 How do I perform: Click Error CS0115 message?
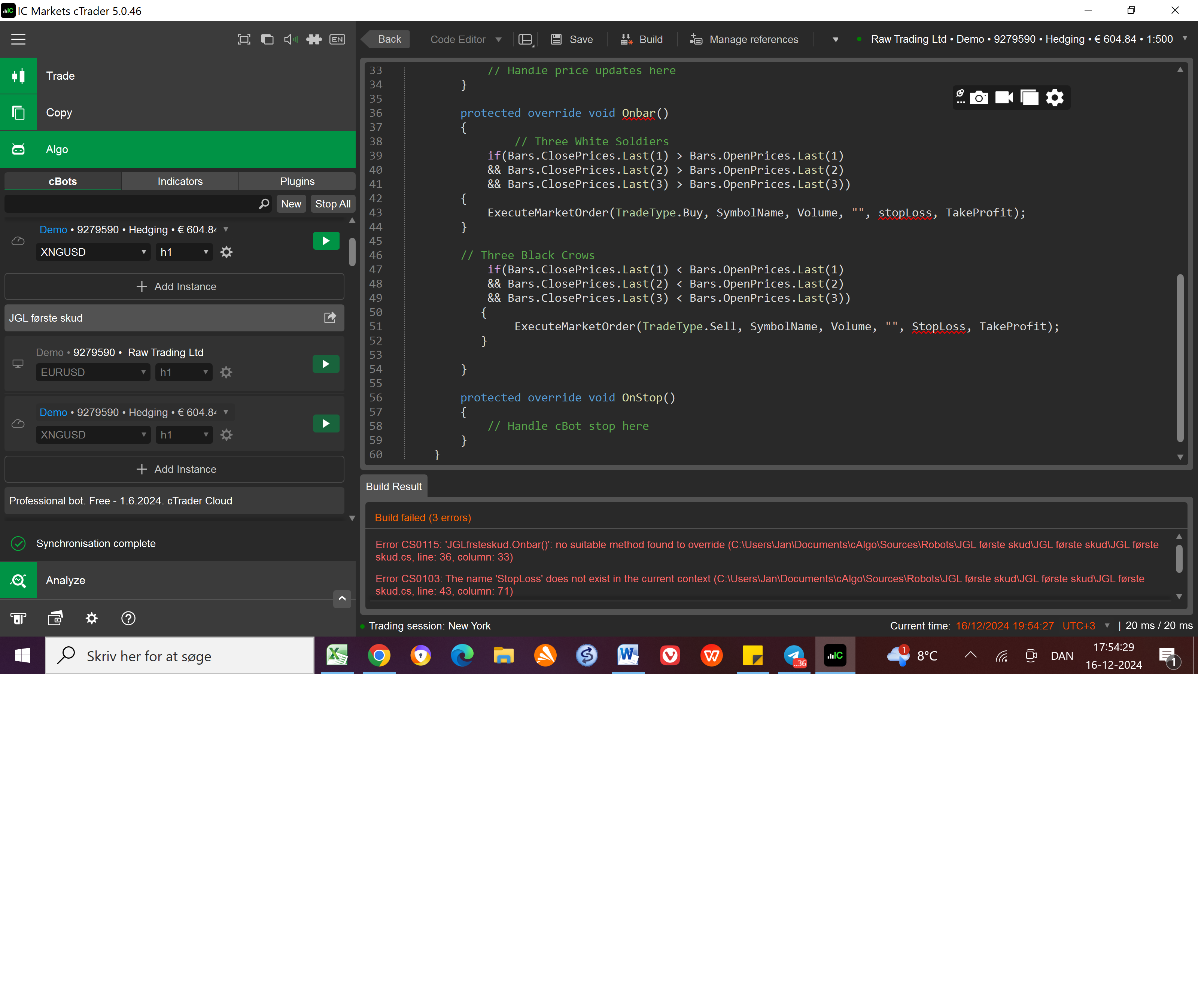click(x=767, y=551)
